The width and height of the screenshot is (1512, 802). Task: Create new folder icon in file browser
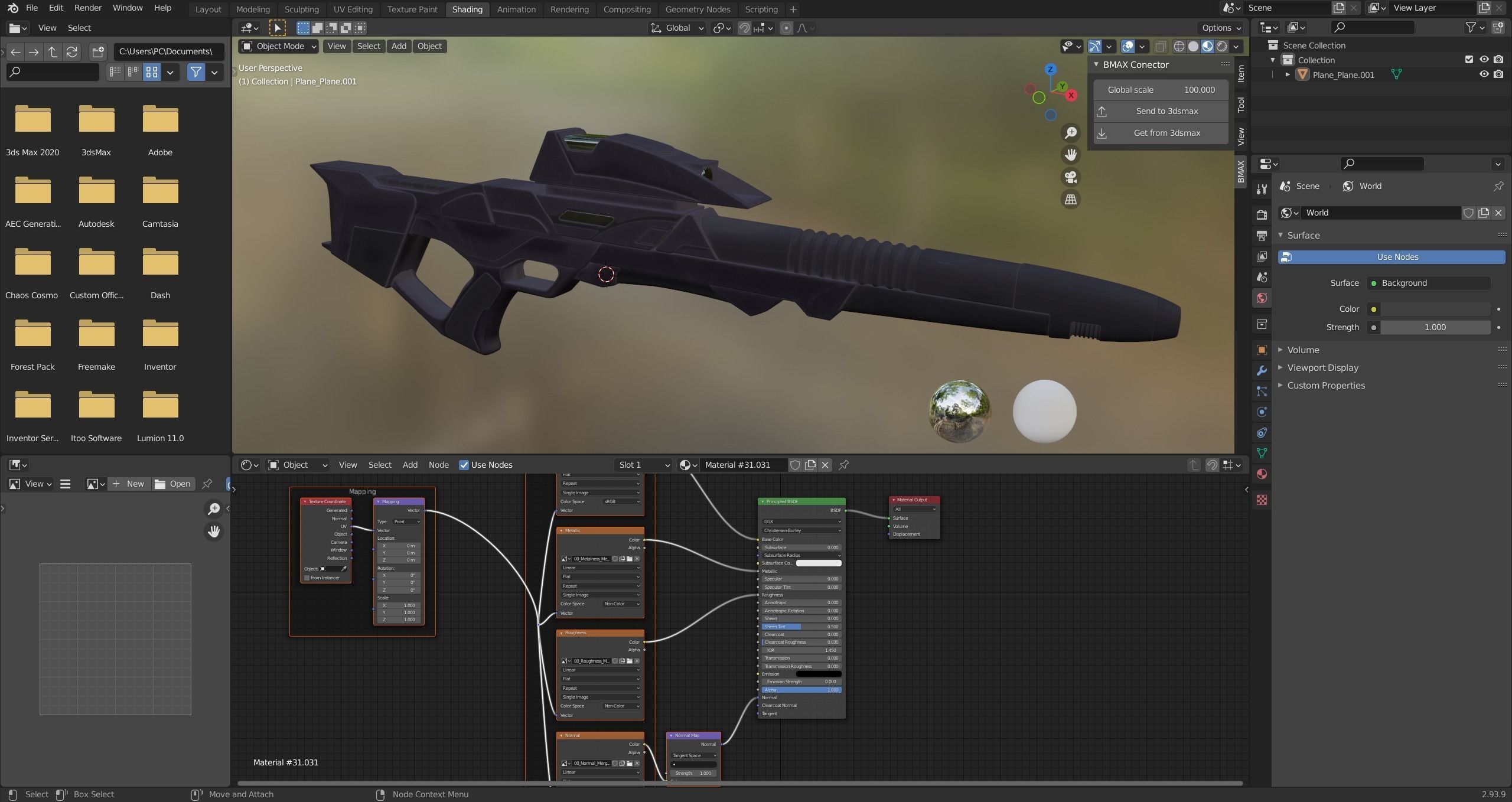coord(98,52)
